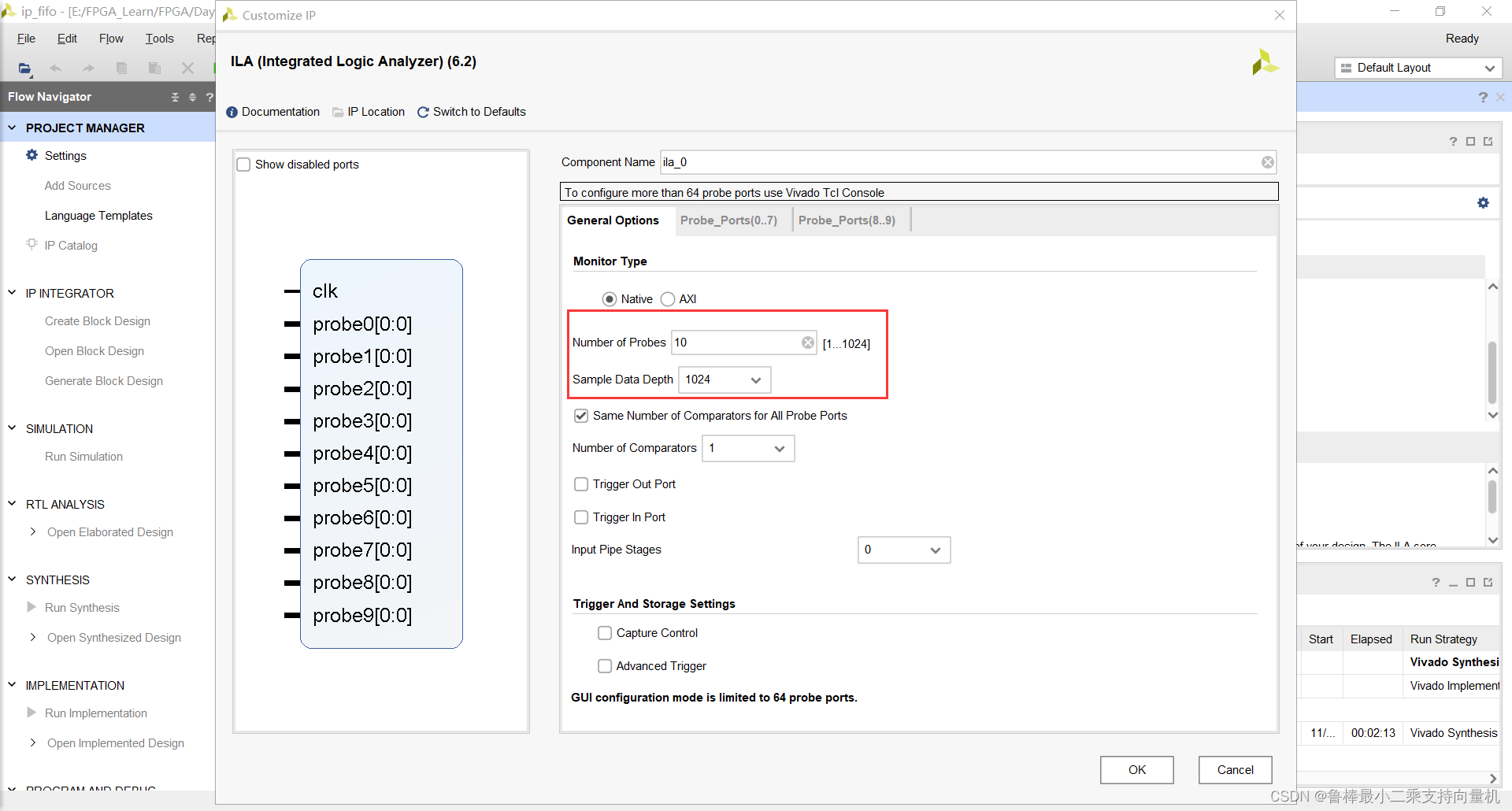Confirm with the OK button
The image size is (1512, 811).
coord(1136,770)
